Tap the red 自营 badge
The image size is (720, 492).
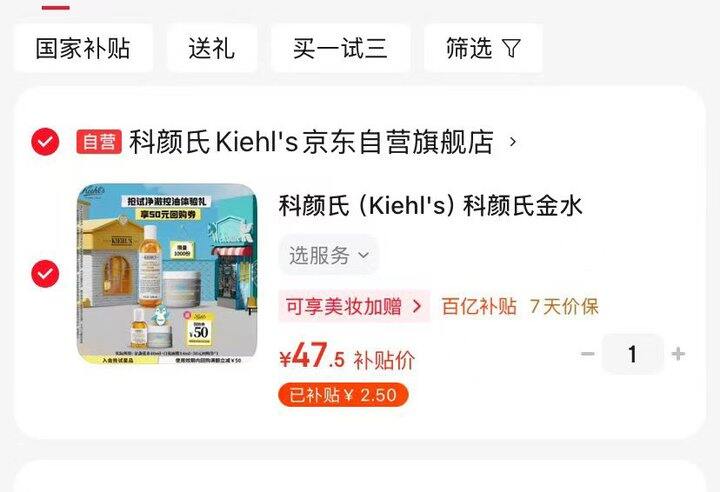pyautogui.click(x=99, y=141)
